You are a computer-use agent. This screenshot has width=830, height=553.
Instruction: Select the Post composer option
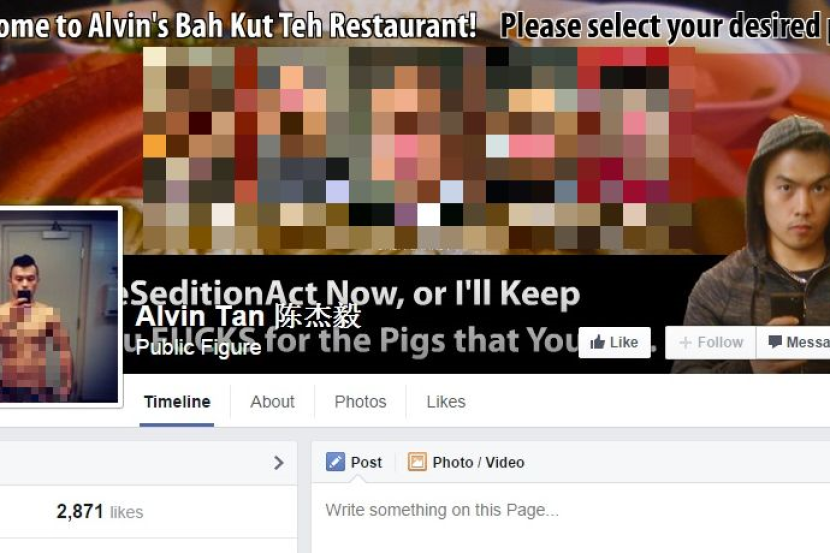(x=354, y=462)
